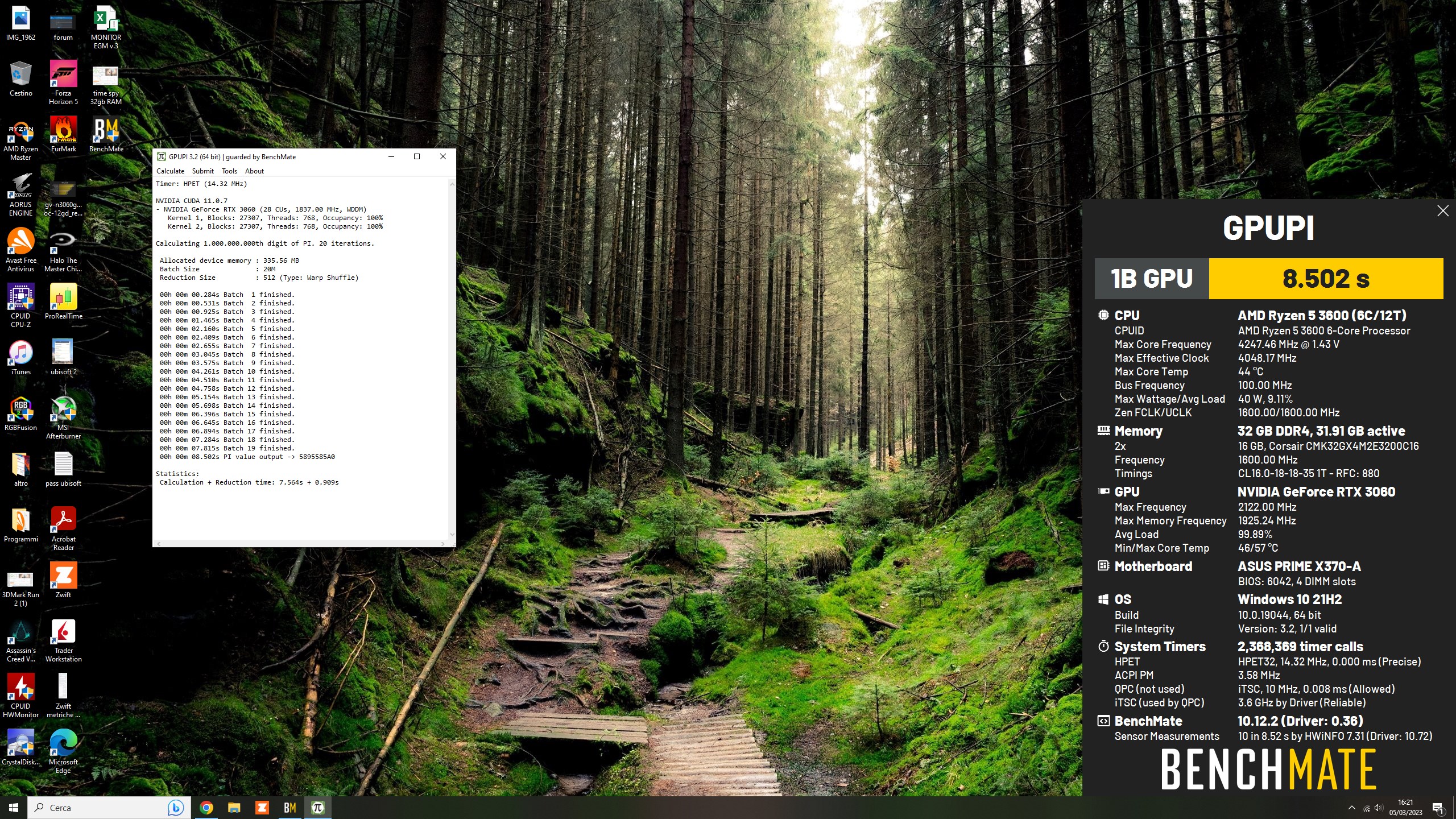Click GPUPI vertical scrollbar up arrow
This screenshot has width=1456, height=819.
(452, 184)
